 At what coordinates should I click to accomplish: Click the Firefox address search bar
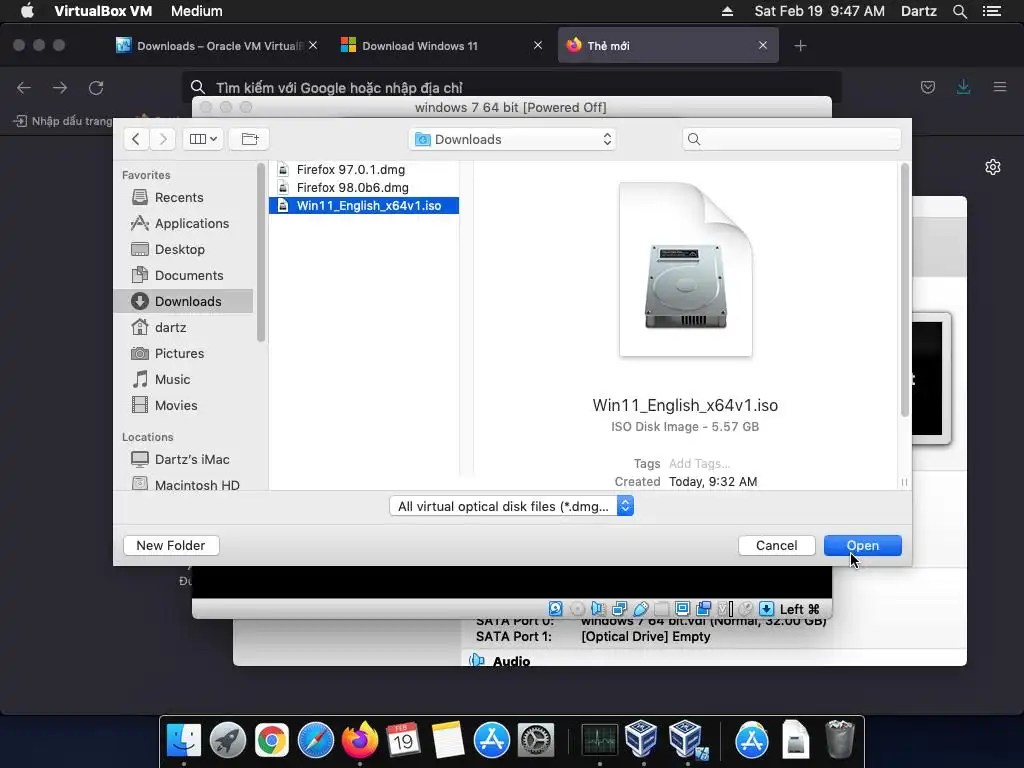(x=511, y=88)
